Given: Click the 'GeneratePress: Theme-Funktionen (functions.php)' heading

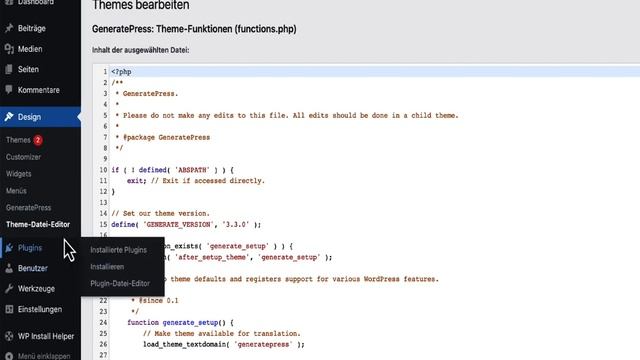Looking at the screenshot, I should (x=194, y=29).
